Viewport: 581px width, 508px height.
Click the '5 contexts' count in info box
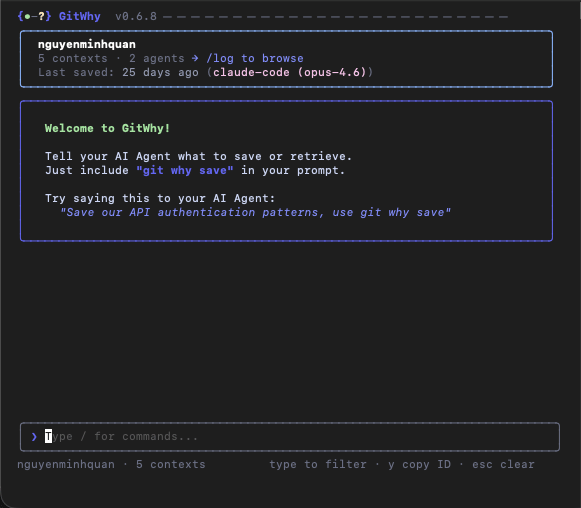click(x=73, y=58)
